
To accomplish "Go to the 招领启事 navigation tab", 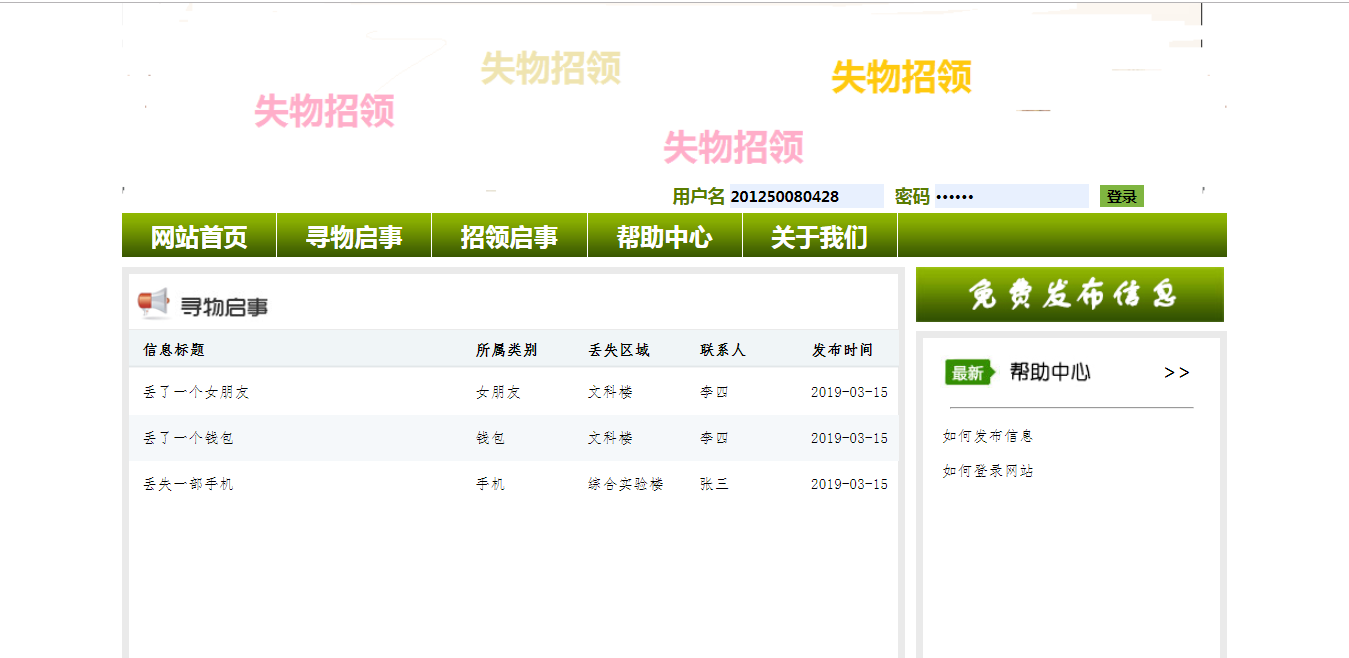I will (509, 236).
